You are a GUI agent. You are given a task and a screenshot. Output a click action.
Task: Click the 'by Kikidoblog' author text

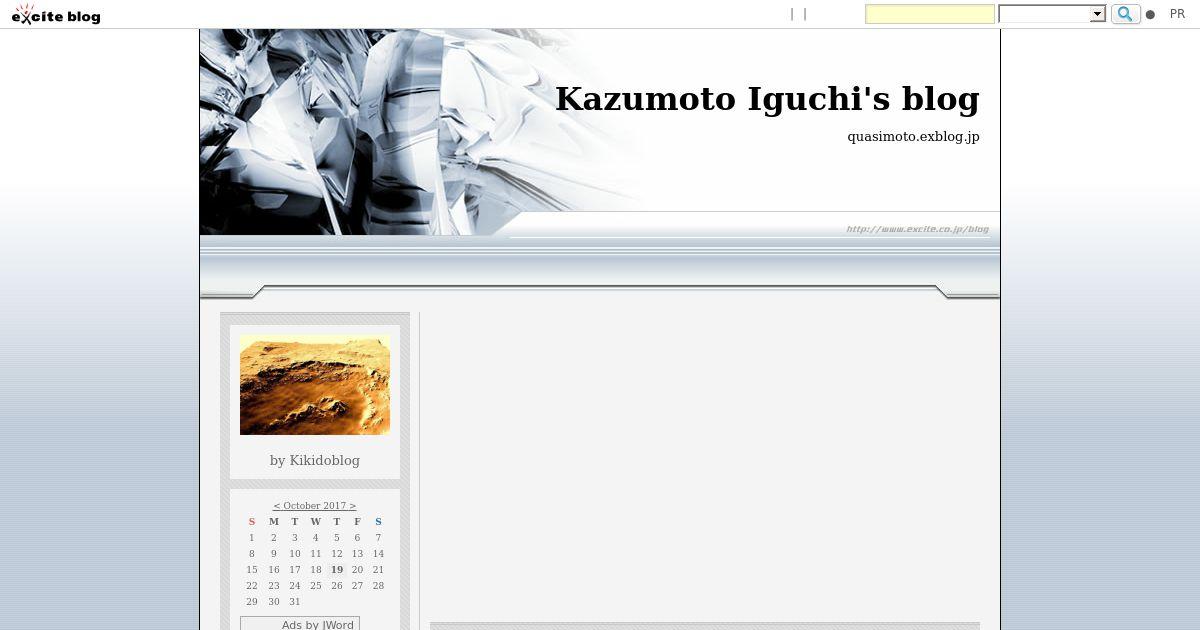point(315,460)
